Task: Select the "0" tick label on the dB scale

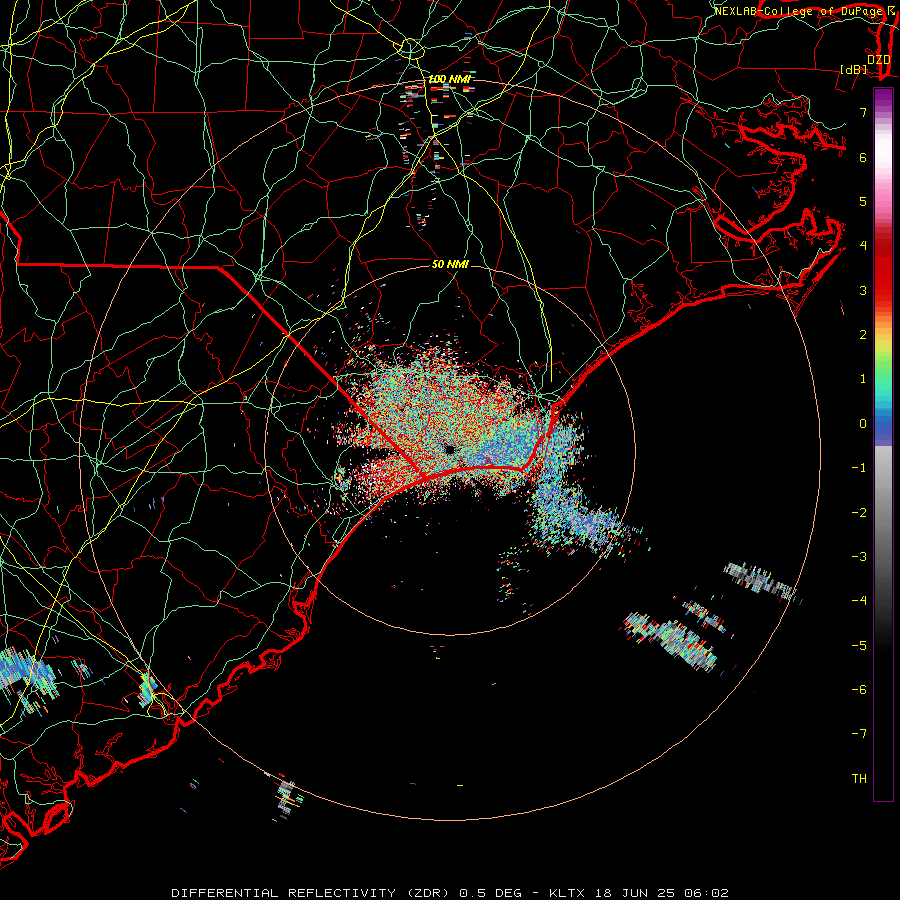Action: [863, 424]
